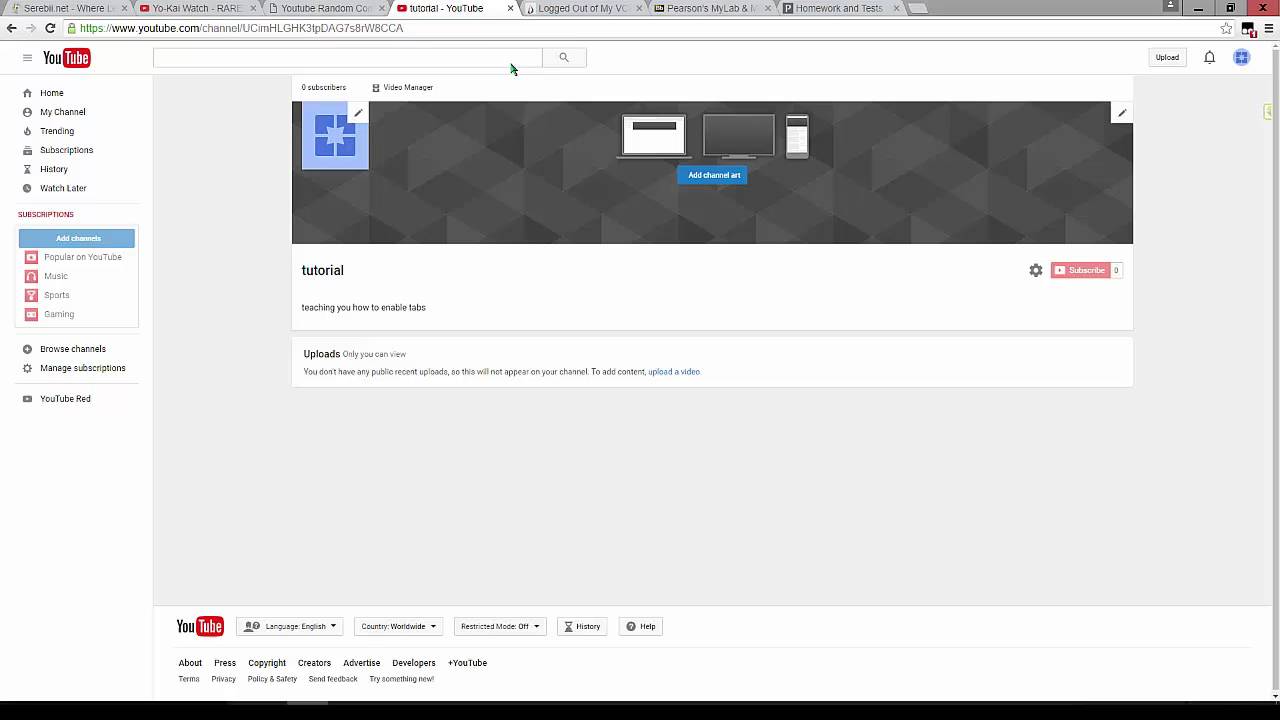Open the +YouTube footer link
This screenshot has height=720, width=1280.
click(467, 663)
